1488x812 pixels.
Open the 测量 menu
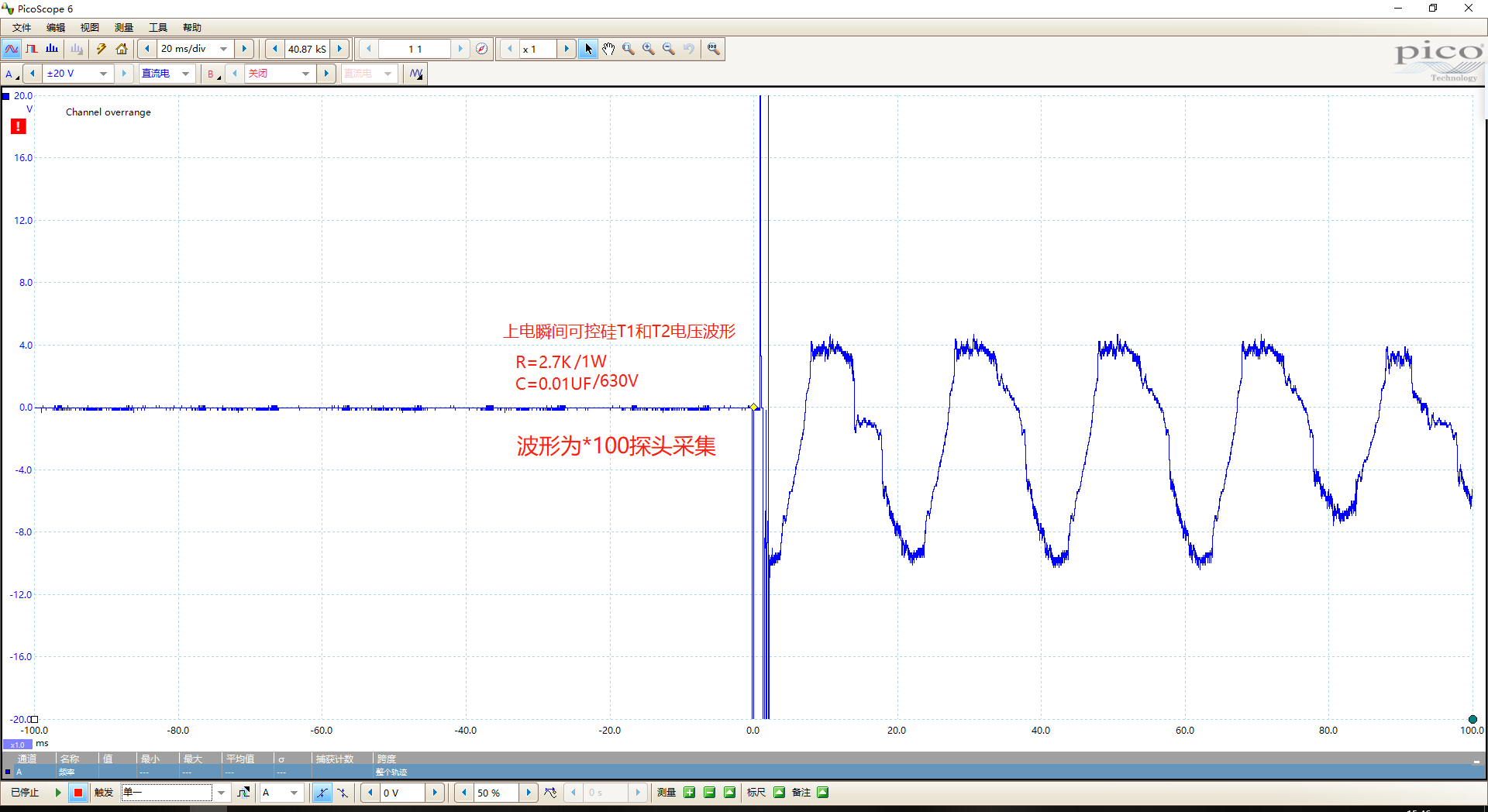tap(123, 27)
